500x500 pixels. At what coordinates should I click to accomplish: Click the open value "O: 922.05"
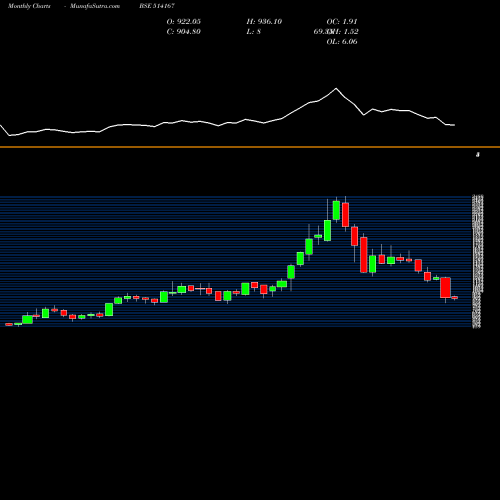tap(184, 21)
